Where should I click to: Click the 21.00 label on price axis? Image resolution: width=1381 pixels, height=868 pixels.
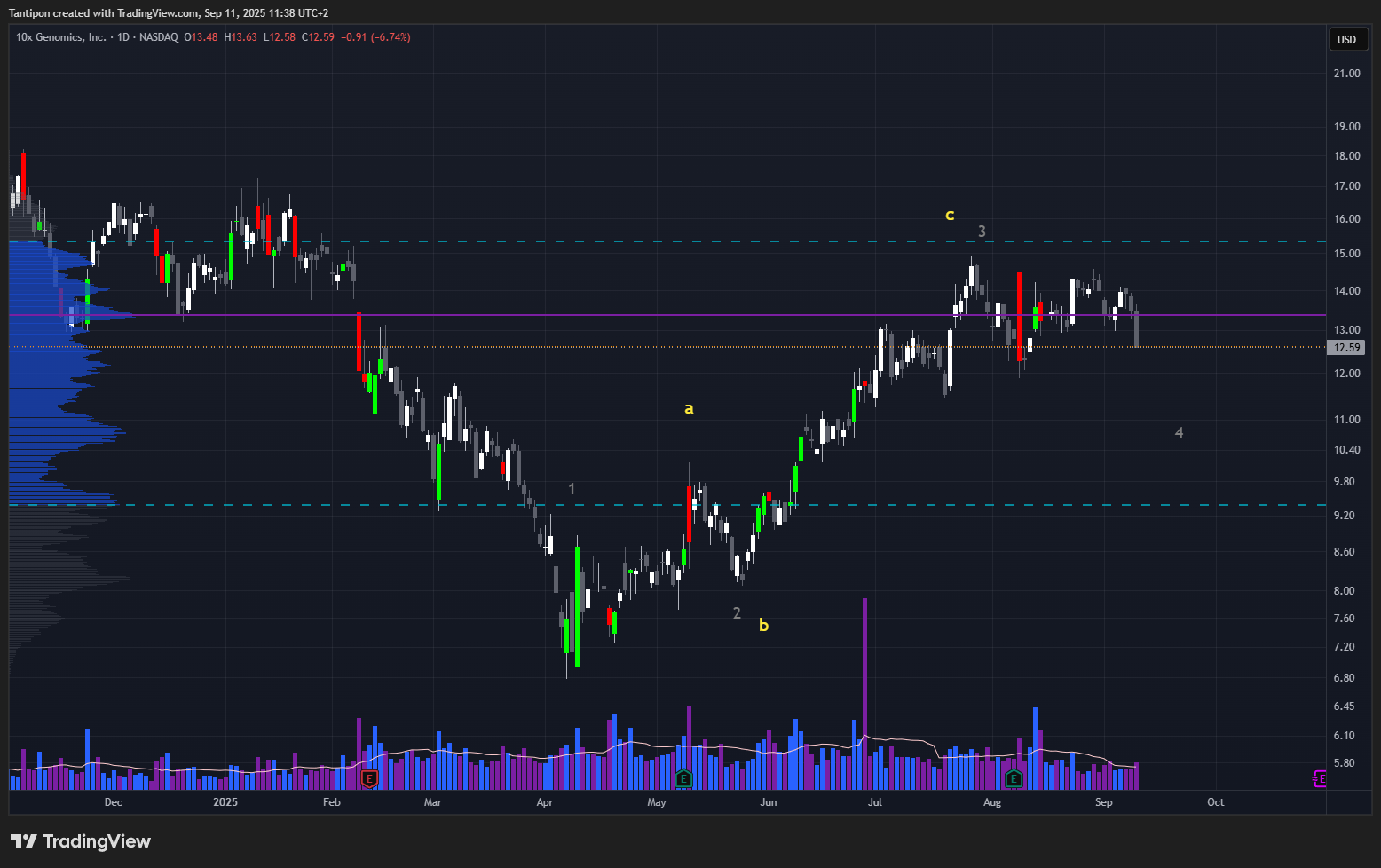(1346, 74)
